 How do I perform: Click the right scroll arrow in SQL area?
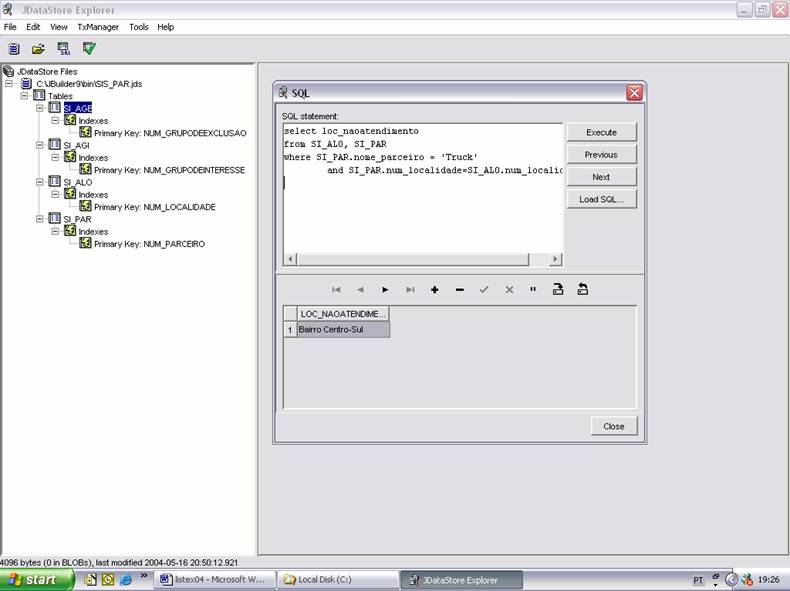point(555,259)
